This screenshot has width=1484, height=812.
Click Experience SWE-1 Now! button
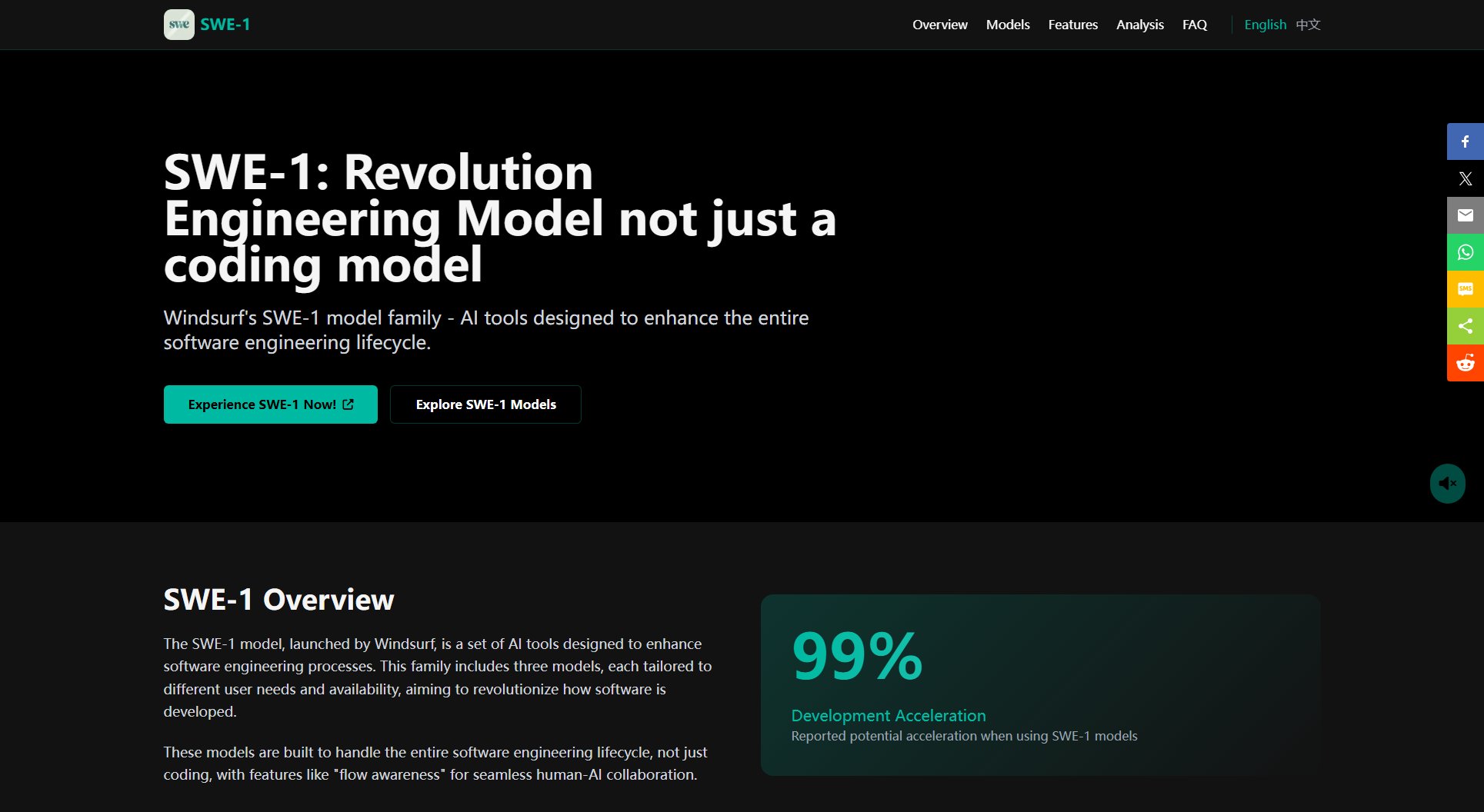pyautogui.click(x=270, y=404)
